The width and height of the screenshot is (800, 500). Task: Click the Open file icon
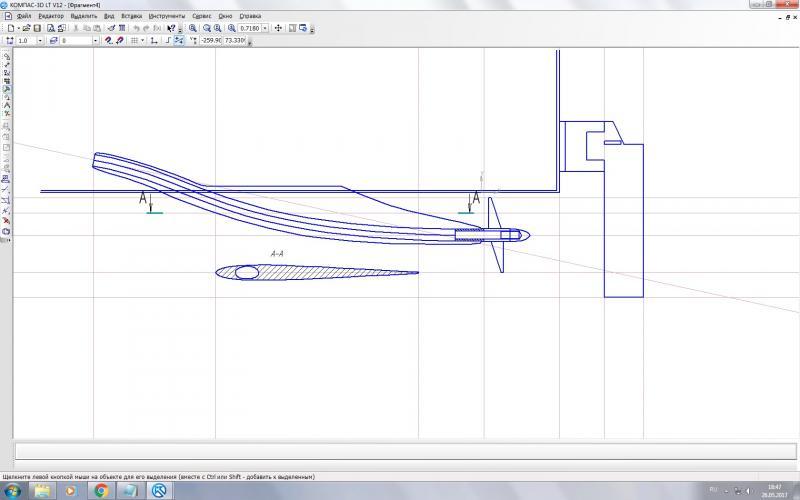(x=26, y=28)
